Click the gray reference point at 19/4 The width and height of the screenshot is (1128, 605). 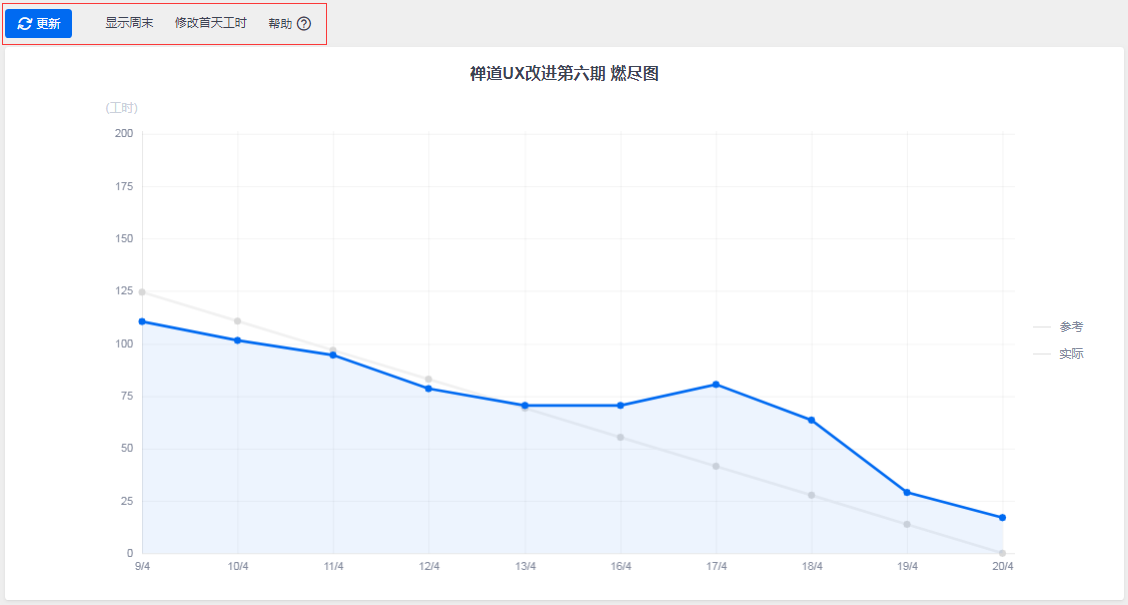(907, 524)
